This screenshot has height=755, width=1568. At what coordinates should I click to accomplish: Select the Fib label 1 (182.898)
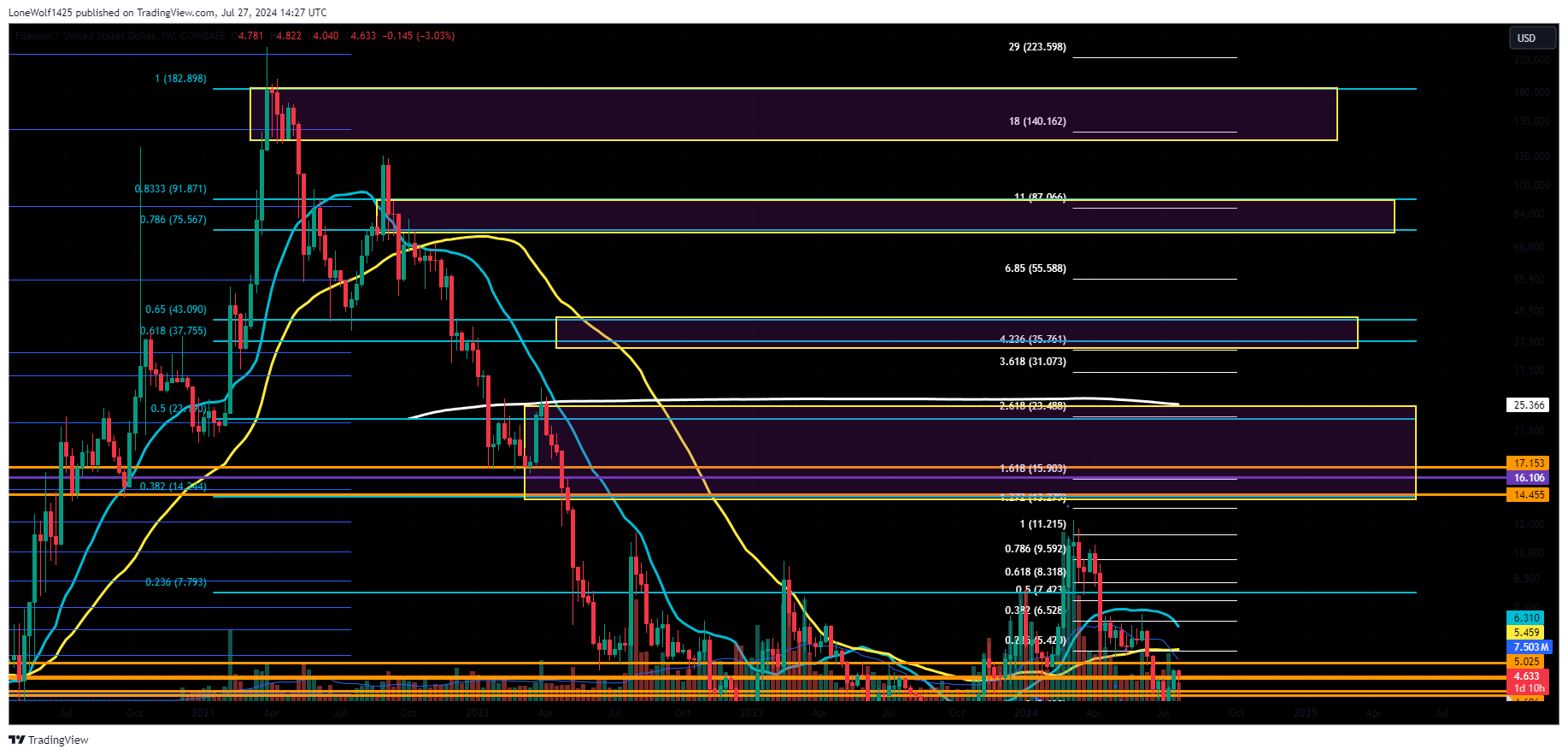[x=180, y=79]
